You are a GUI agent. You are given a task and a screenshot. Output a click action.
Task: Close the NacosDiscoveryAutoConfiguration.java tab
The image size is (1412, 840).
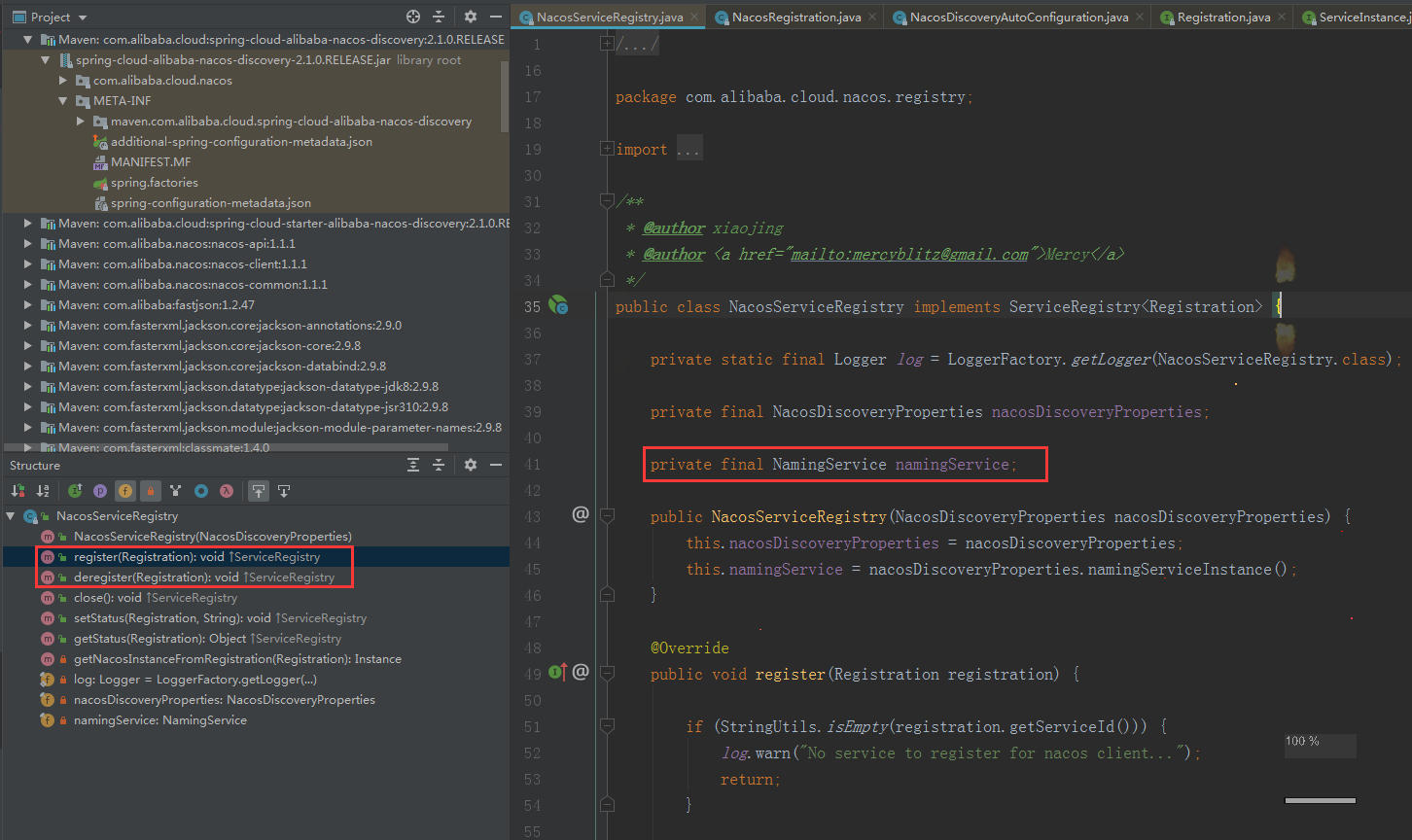[x=1139, y=17]
